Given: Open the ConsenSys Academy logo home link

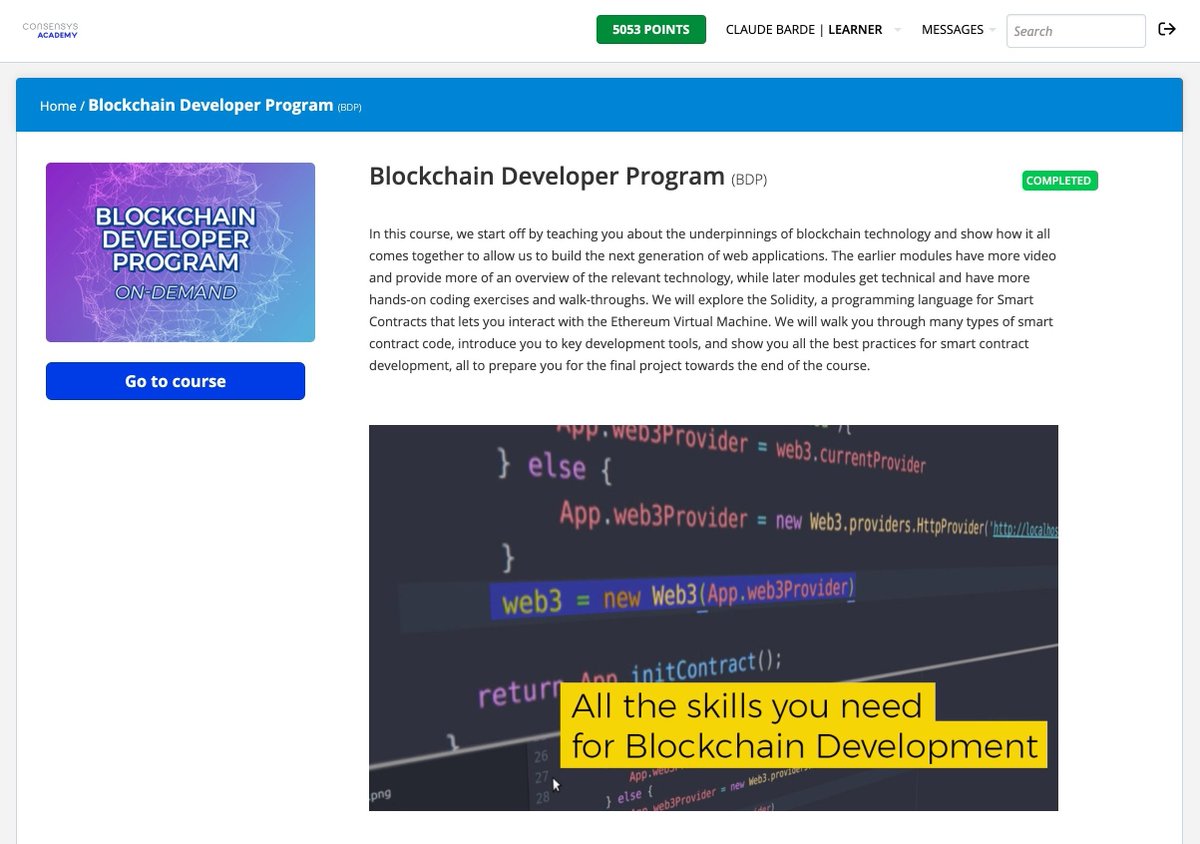Looking at the screenshot, I should (50, 30).
